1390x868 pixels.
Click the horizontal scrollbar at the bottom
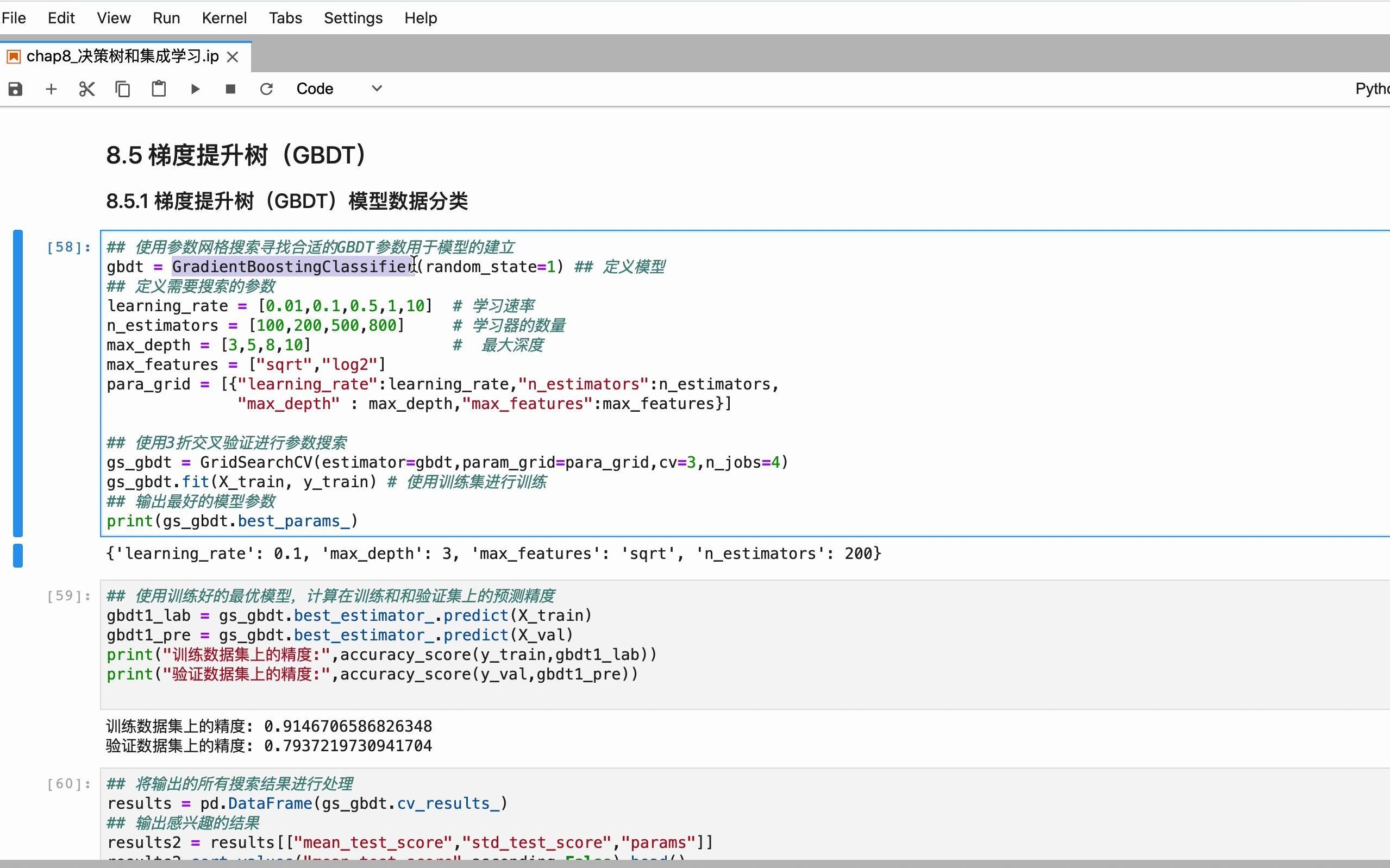694,864
